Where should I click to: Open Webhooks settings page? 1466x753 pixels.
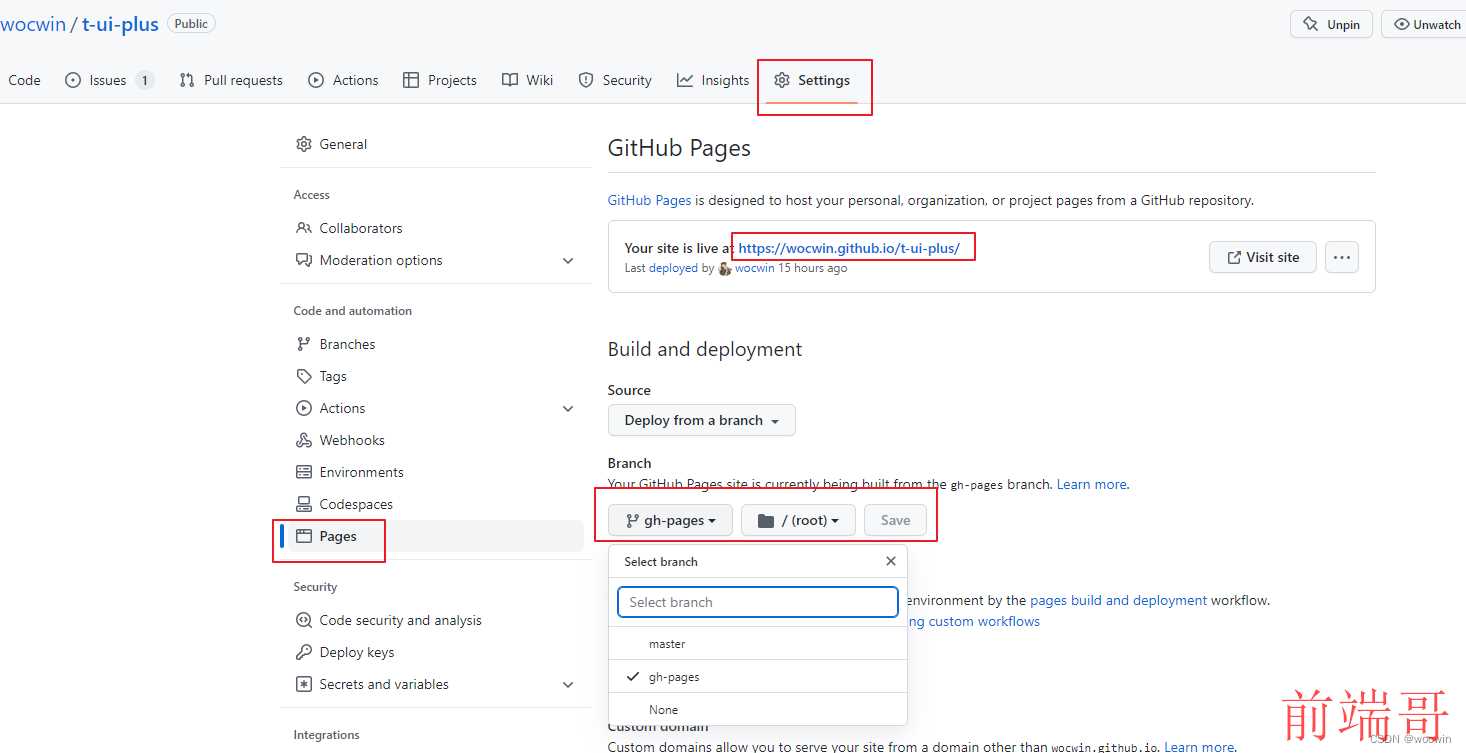[x=352, y=440]
